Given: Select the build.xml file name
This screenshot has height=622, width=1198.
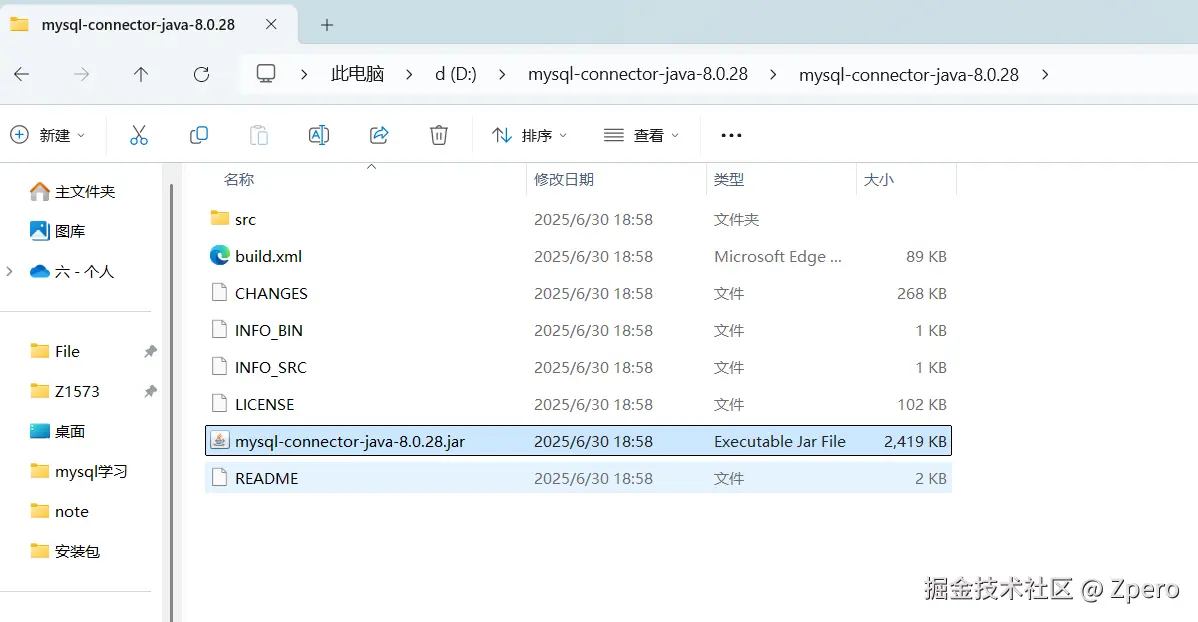Looking at the screenshot, I should click(268, 256).
